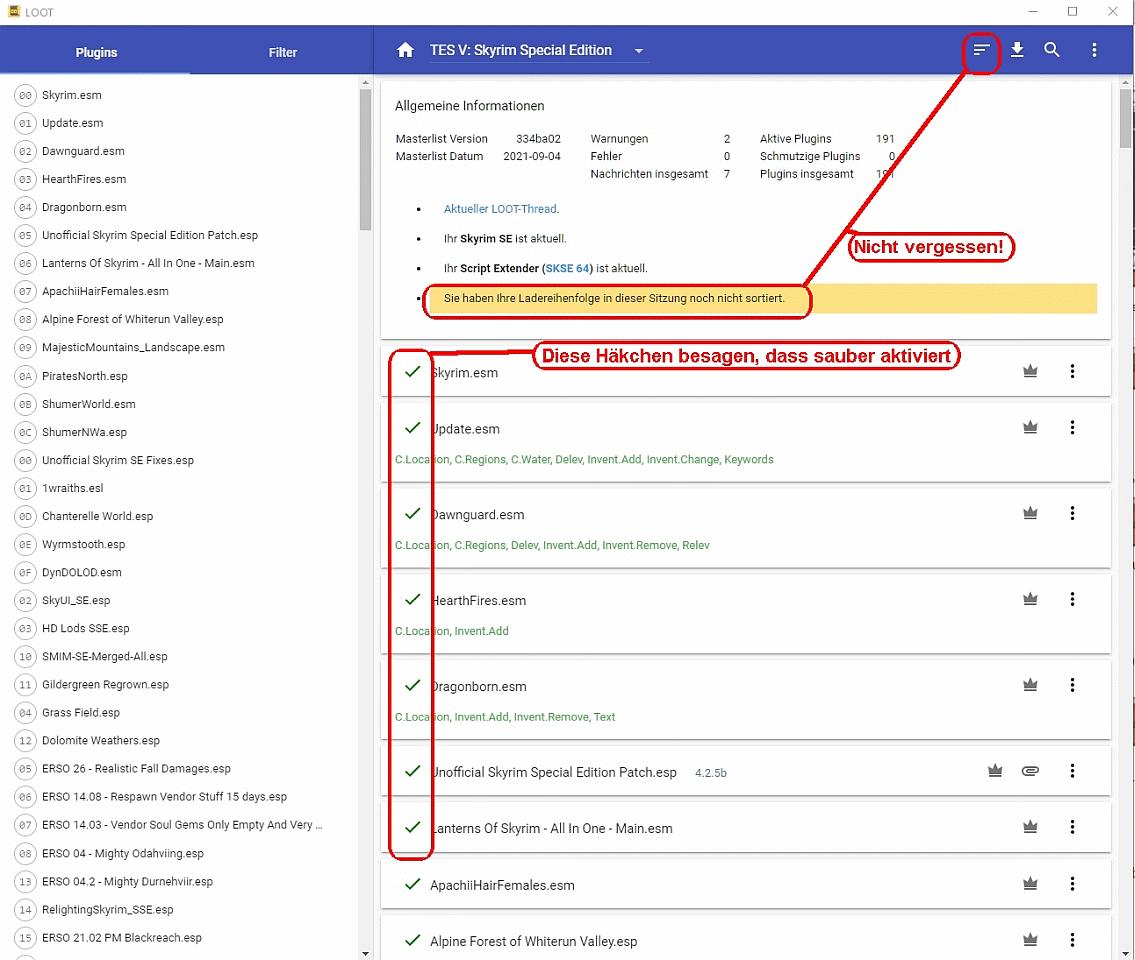Click the plugin cards vertical scrollbar thumb

pyautogui.click(x=1125, y=118)
